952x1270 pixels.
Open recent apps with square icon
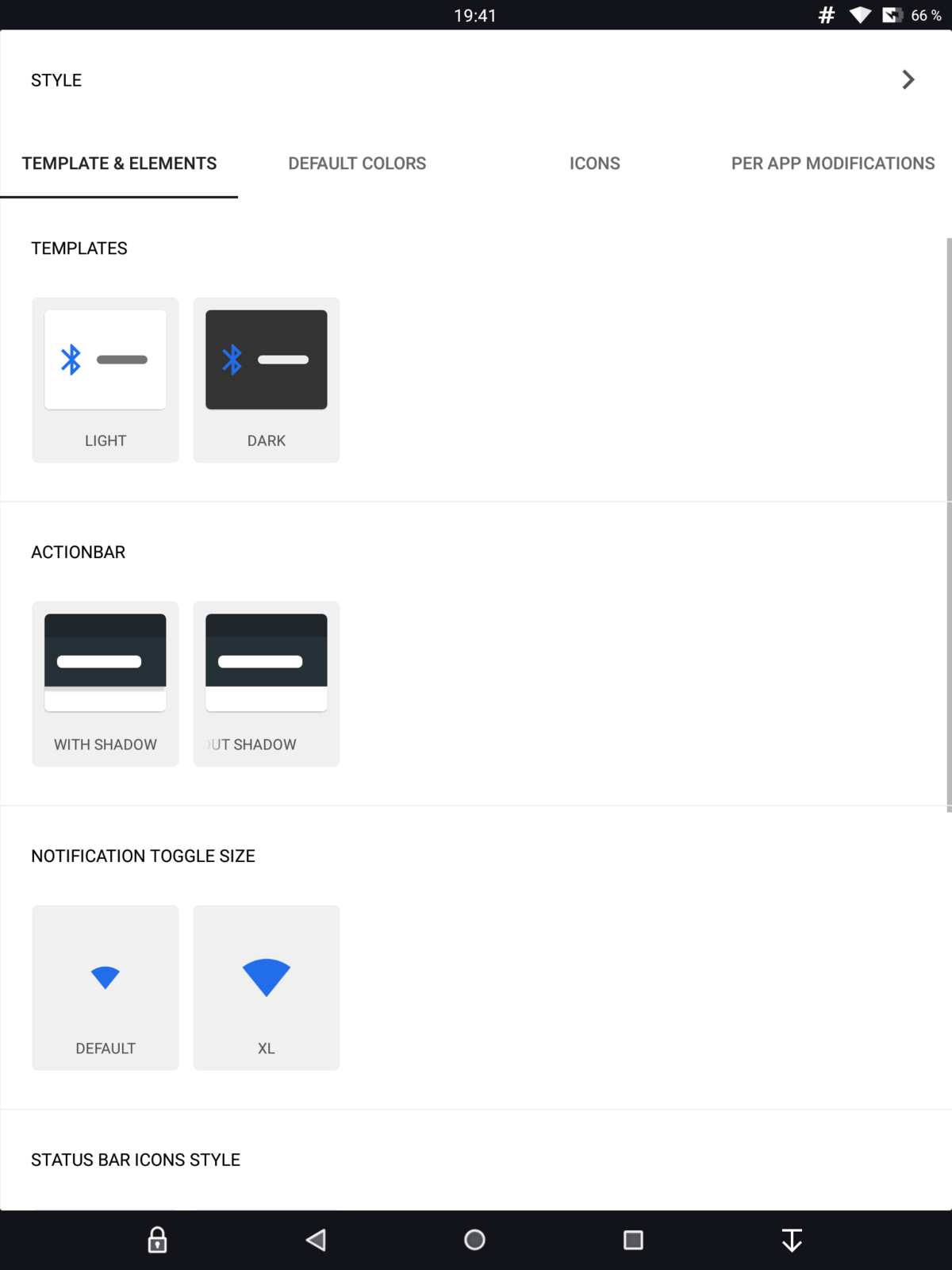[633, 1239]
